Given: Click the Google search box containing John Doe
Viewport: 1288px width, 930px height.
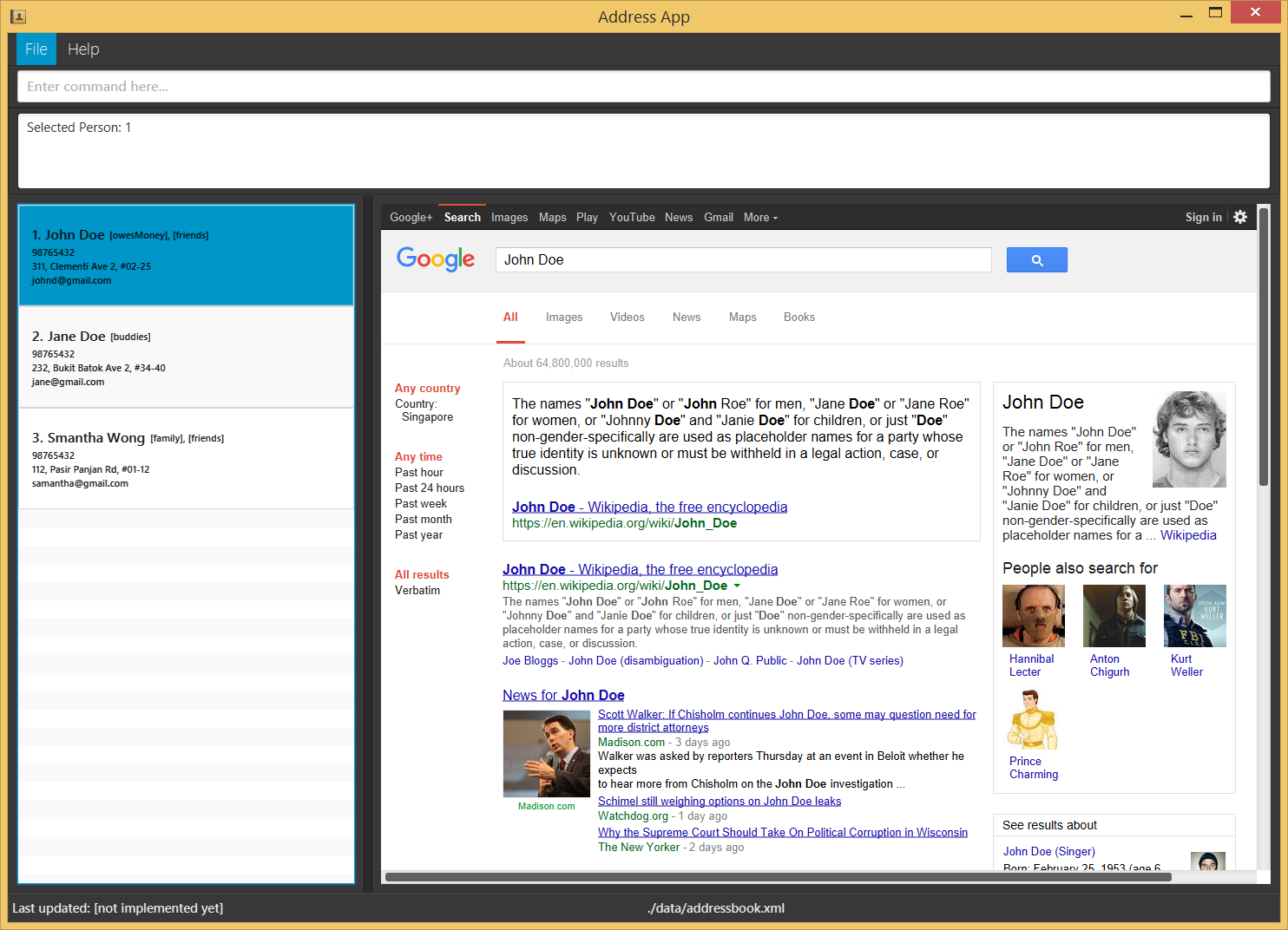Looking at the screenshot, I should 744,259.
